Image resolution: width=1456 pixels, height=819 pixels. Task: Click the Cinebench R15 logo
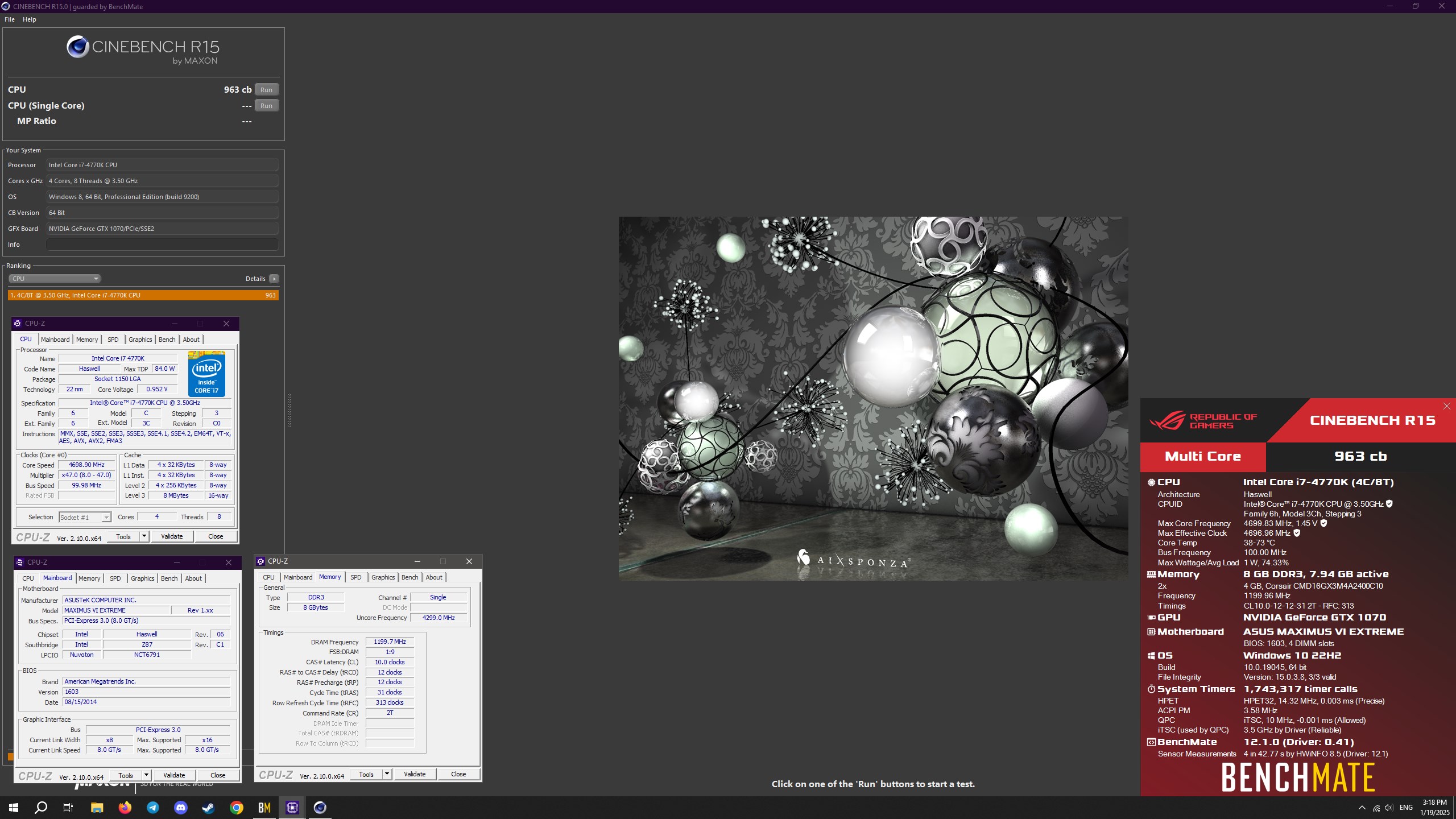[x=143, y=50]
